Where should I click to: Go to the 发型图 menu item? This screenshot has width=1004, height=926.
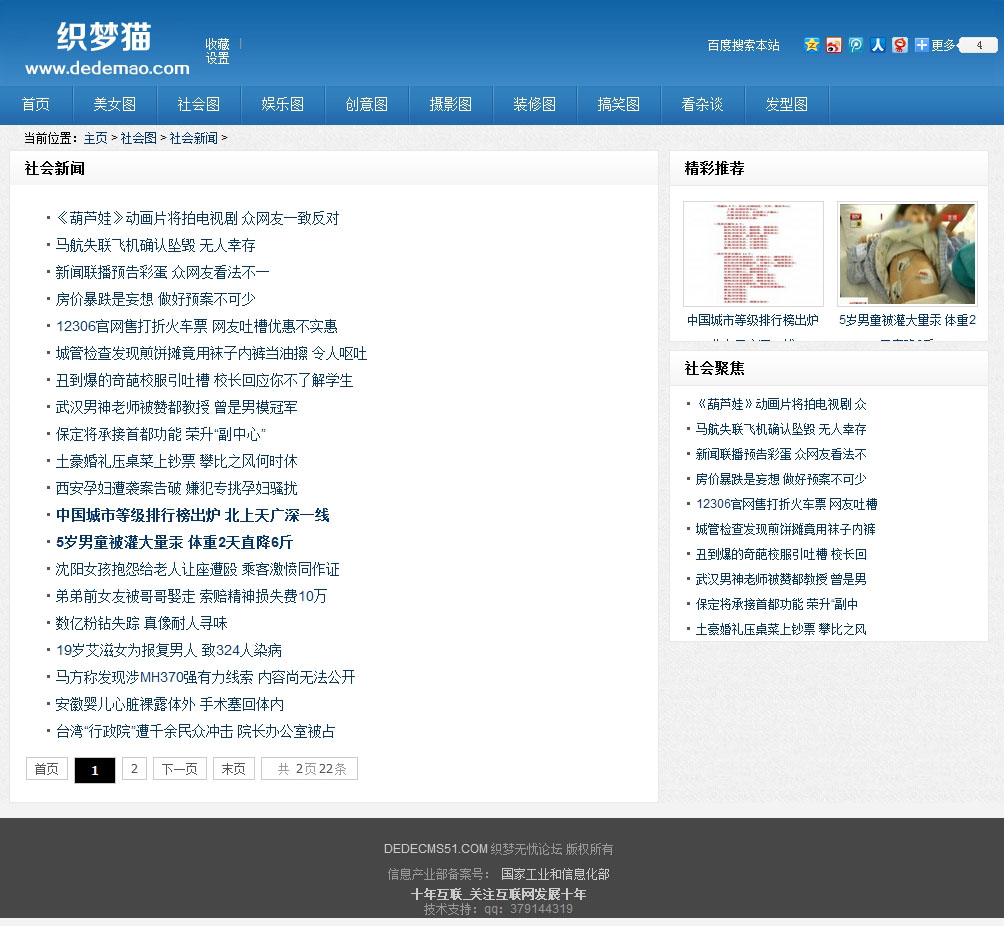pos(787,105)
